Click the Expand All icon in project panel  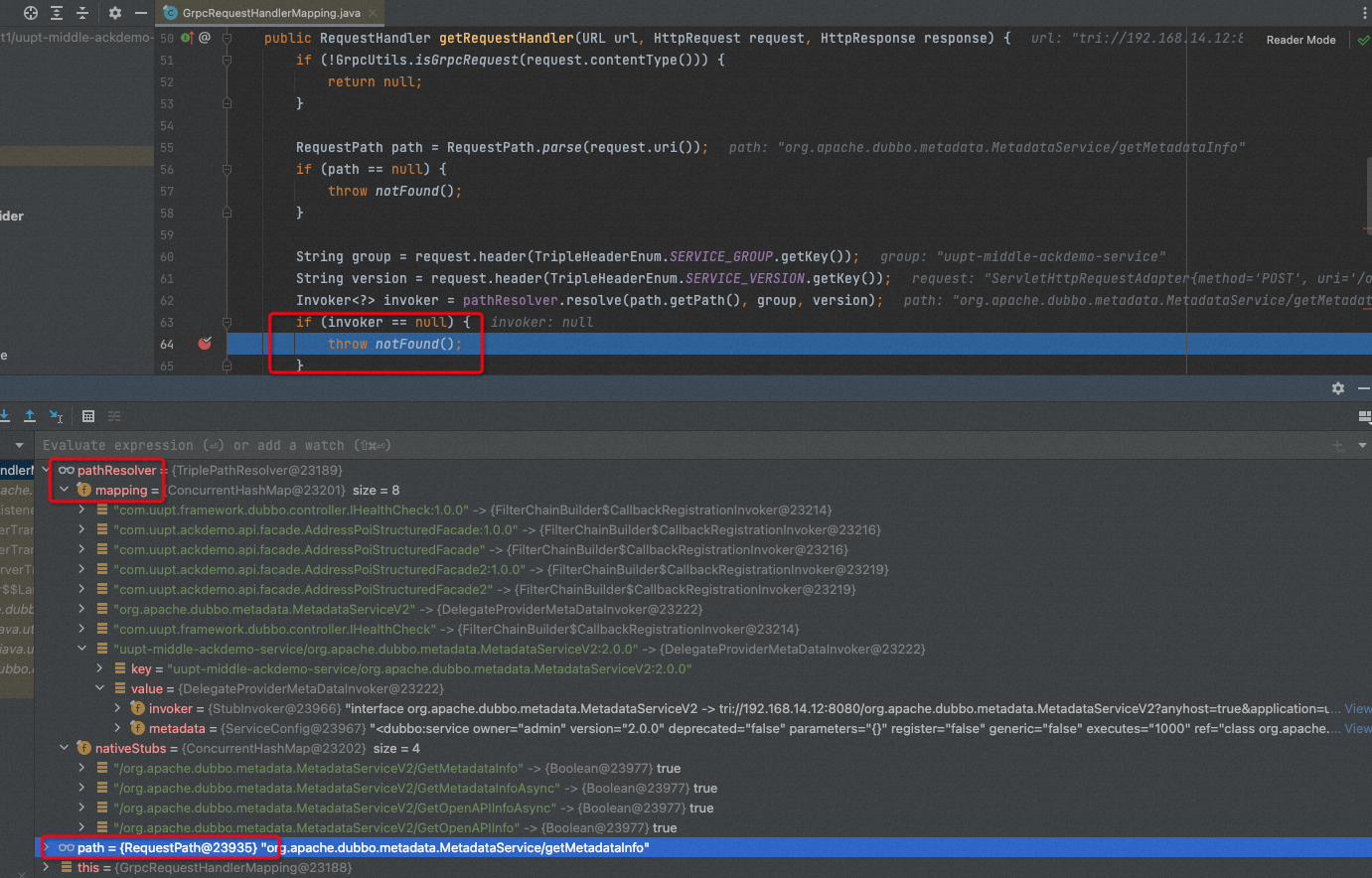pos(57,13)
